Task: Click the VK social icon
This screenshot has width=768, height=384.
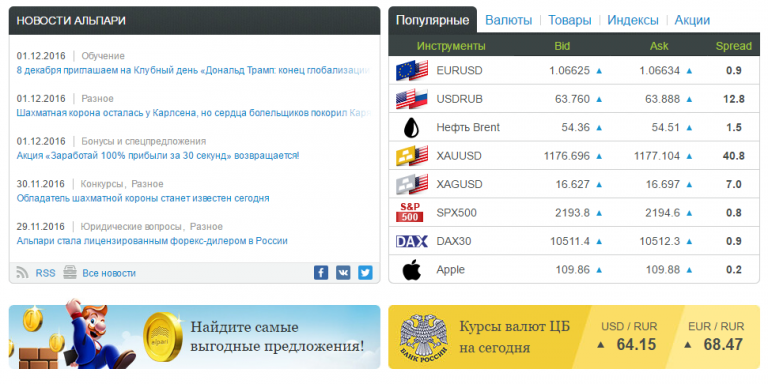Action: pos(343,272)
